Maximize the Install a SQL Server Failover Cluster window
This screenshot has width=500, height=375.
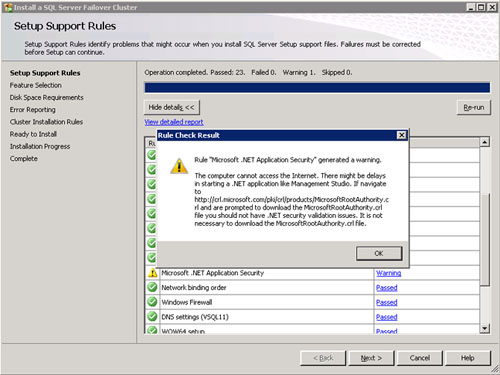point(481,7)
